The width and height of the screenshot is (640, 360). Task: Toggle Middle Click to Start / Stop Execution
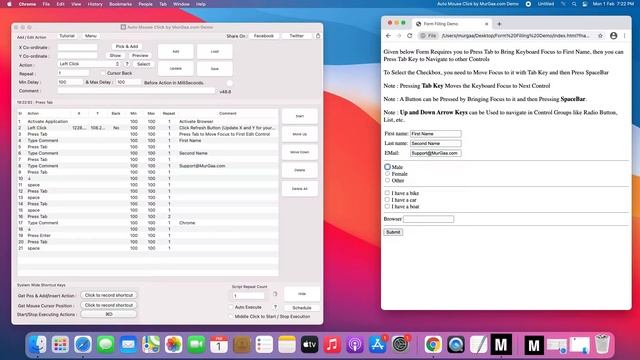231,316
